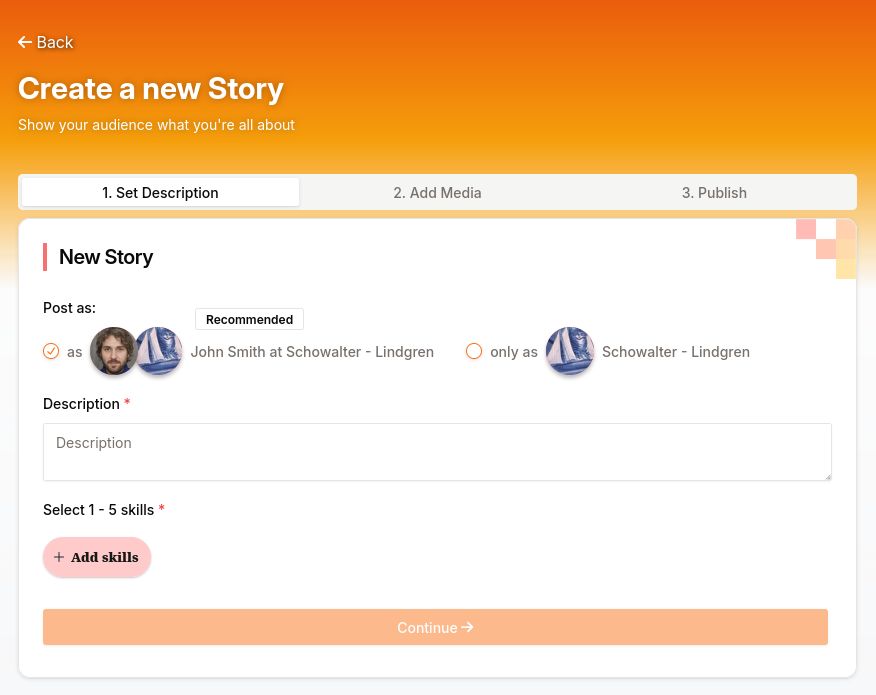Select the 'as John Smith' radio button

pyautogui.click(x=51, y=351)
